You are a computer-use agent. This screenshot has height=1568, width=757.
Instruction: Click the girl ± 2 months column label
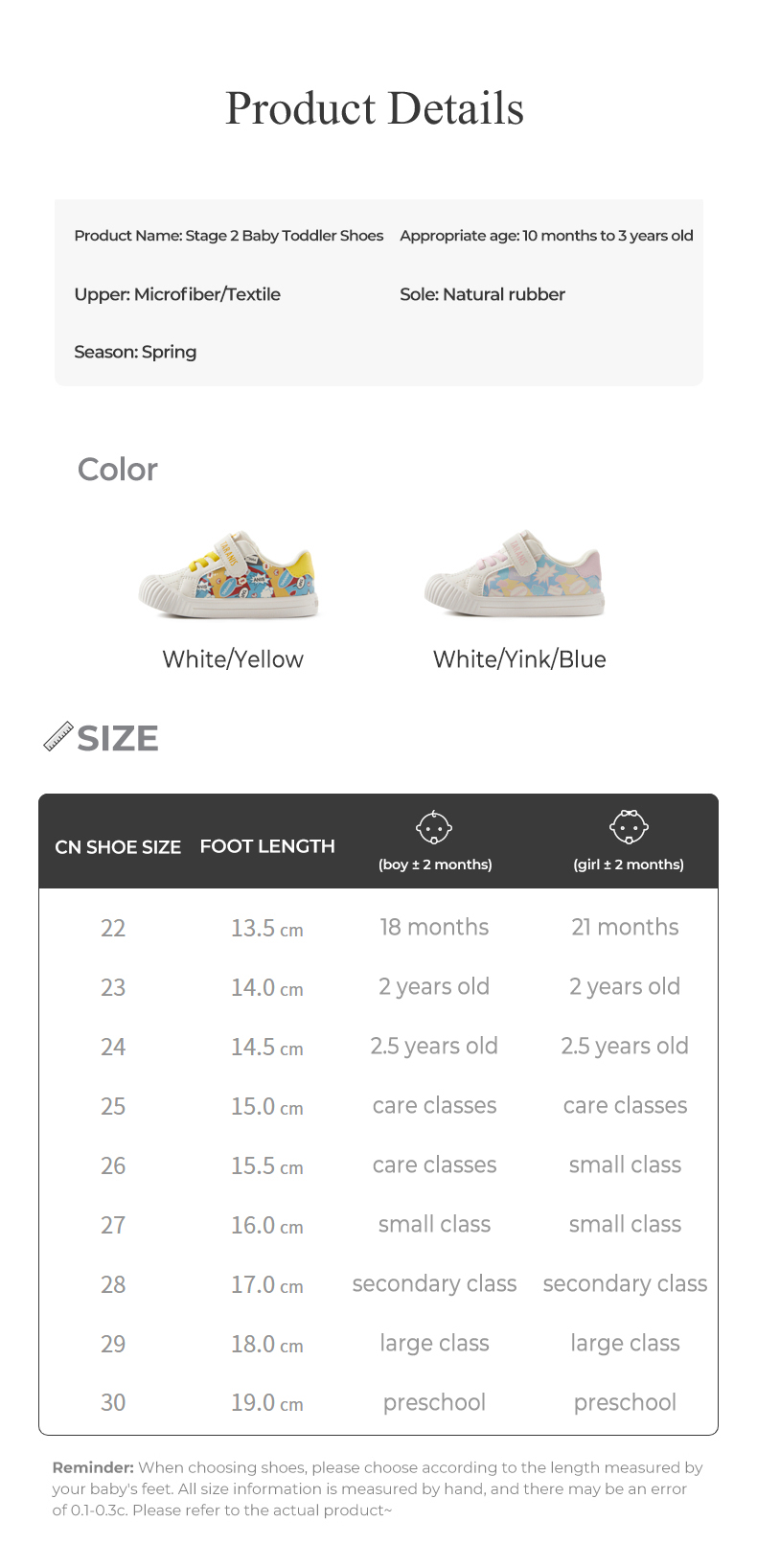(629, 865)
